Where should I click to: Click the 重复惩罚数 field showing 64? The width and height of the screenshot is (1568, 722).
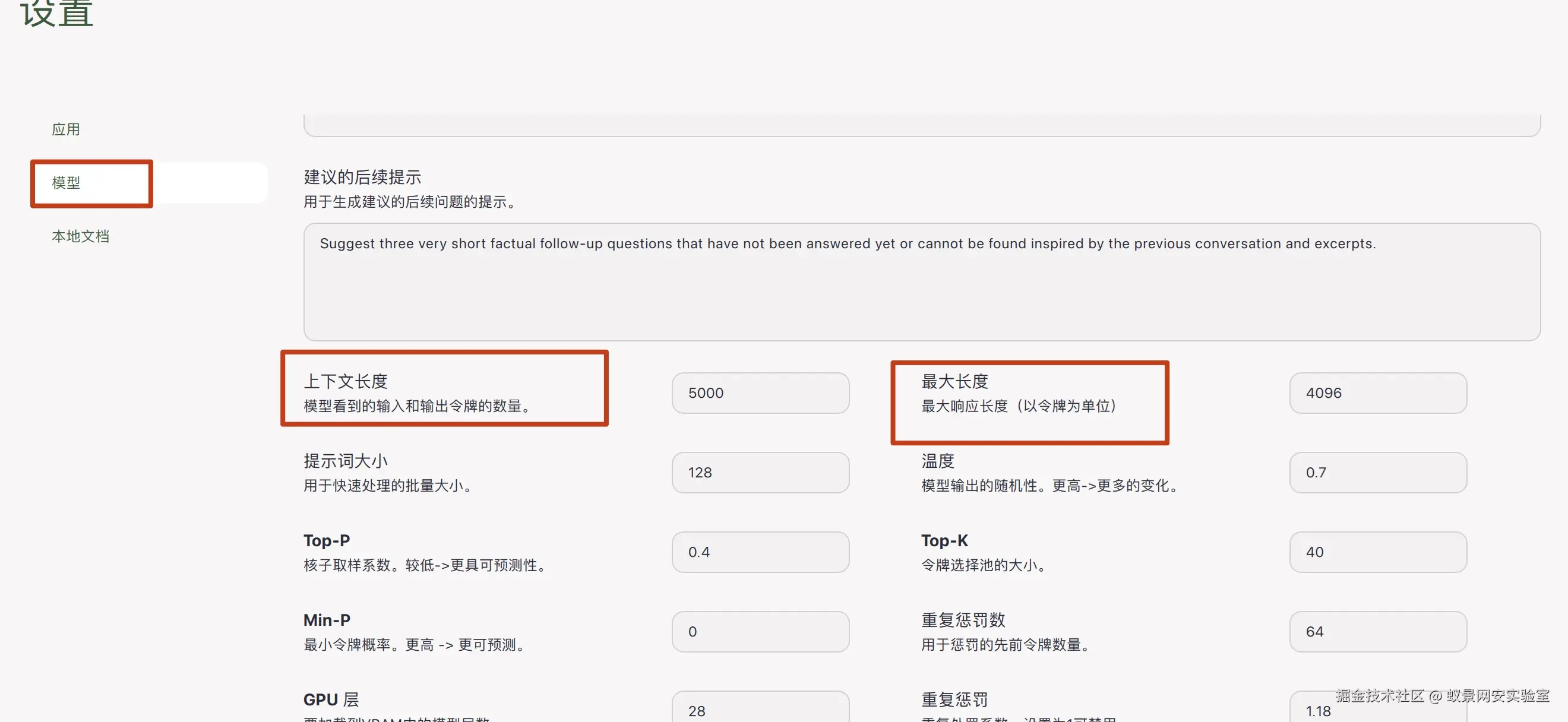(1377, 632)
